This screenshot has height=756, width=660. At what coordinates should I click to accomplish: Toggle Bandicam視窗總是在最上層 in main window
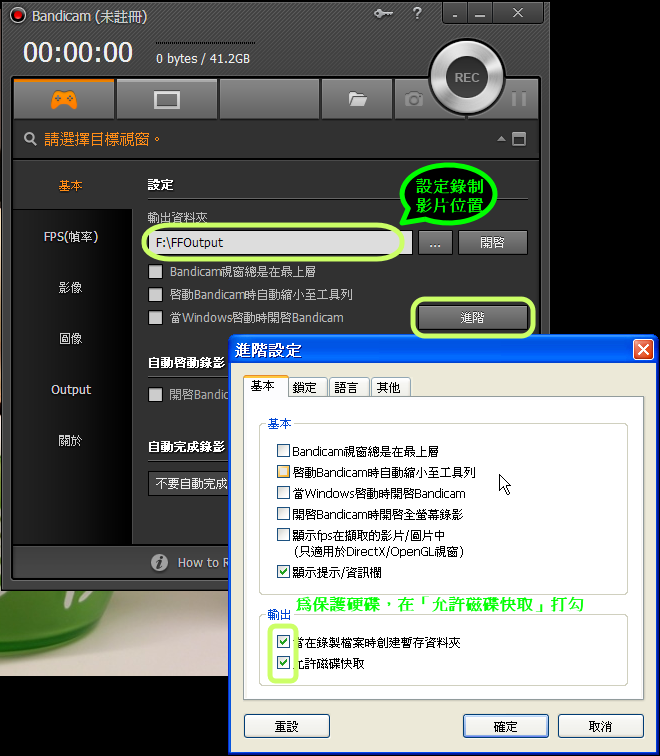(x=155, y=271)
